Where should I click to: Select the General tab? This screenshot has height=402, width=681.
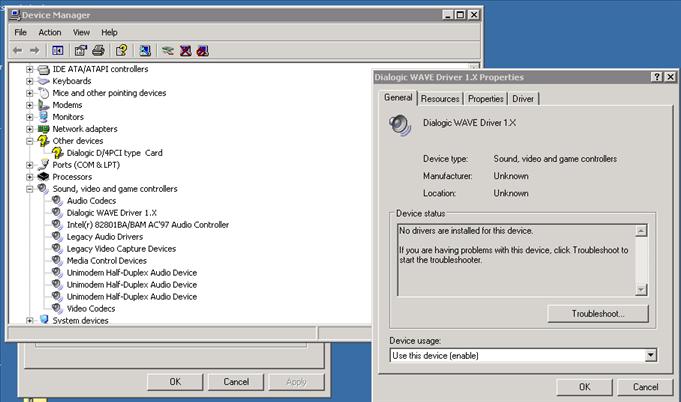click(398, 98)
